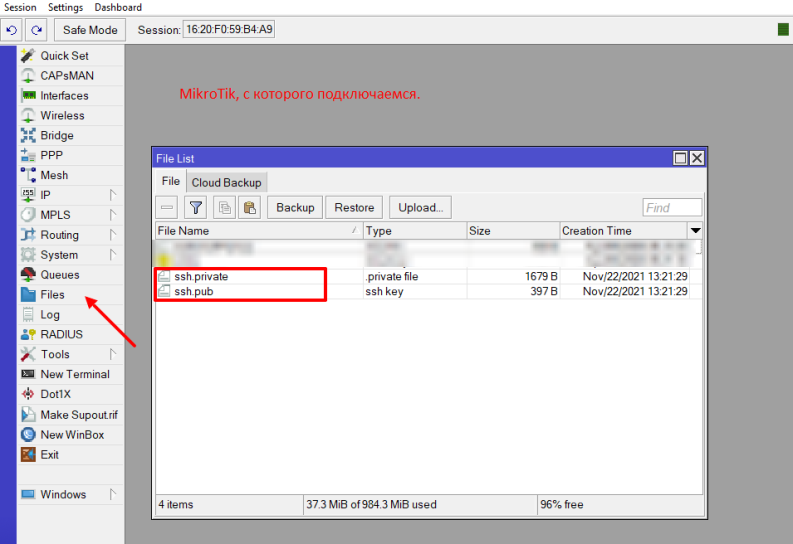Viewport: 793px width, 544px height.
Task: Switch to the Cloud Backup tab
Action: coord(227,183)
